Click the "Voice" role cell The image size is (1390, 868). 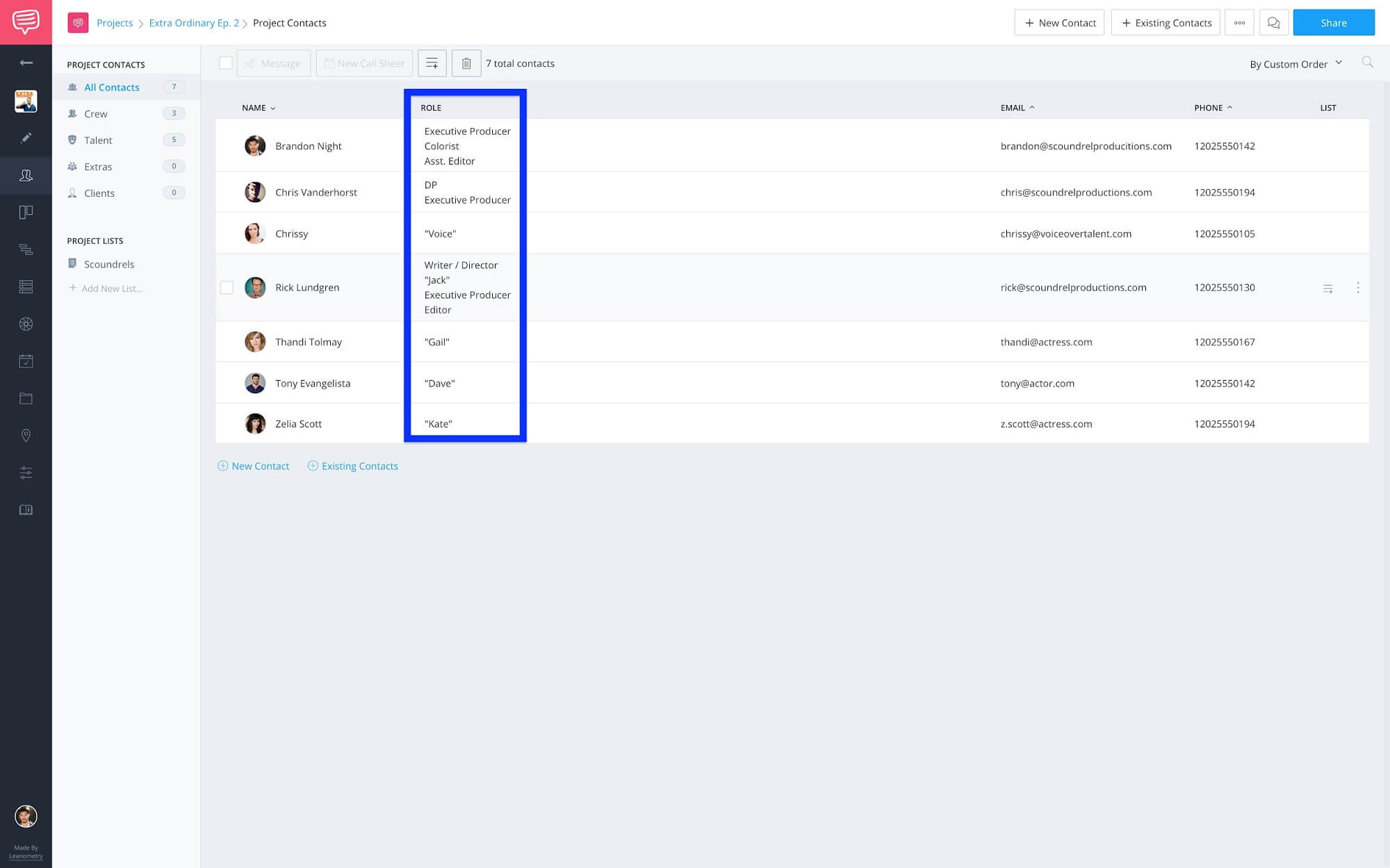click(440, 234)
